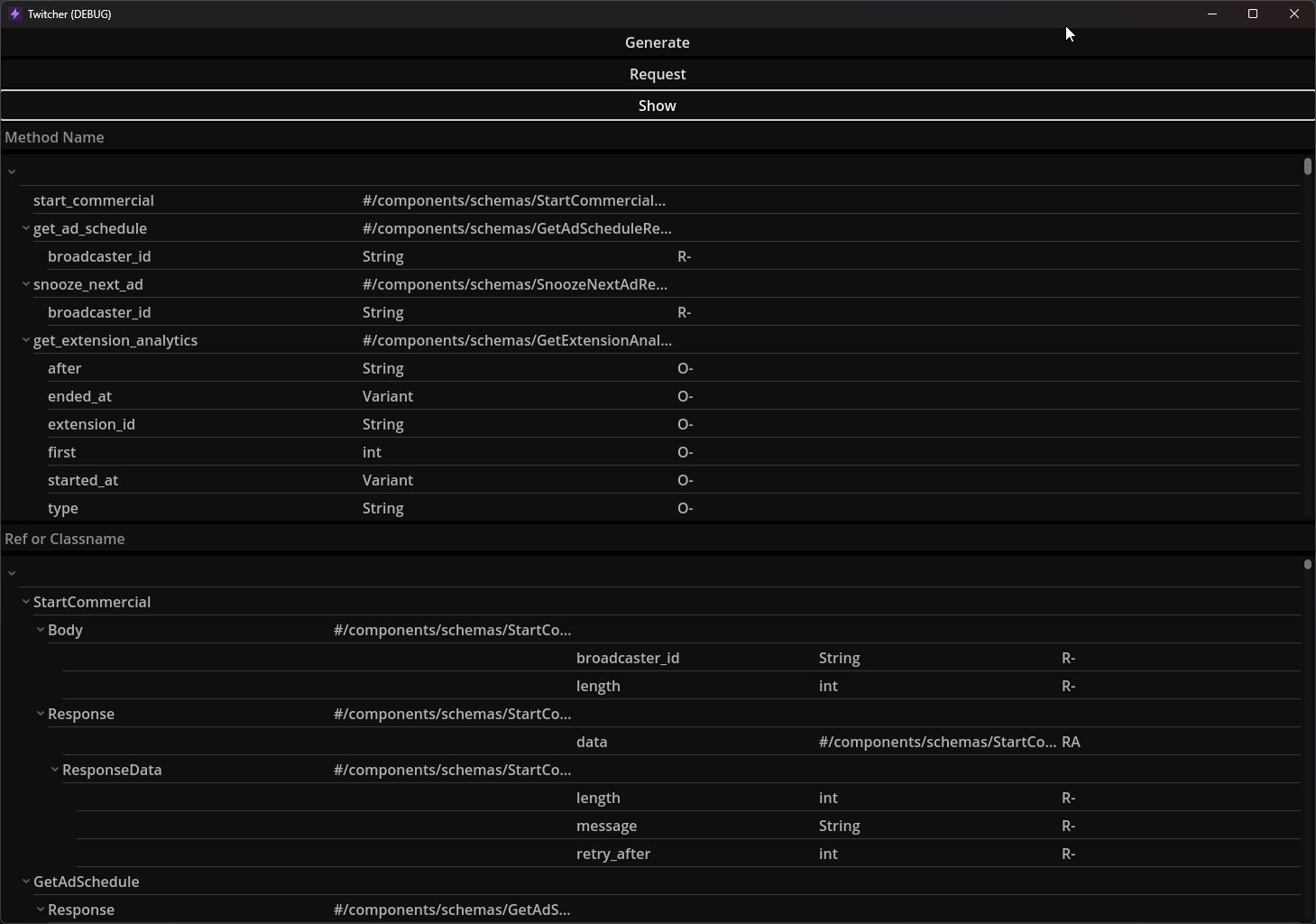The height and width of the screenshot is (924, 1316).
Task: Select the retry_after int field row
Action: (613, 854)
